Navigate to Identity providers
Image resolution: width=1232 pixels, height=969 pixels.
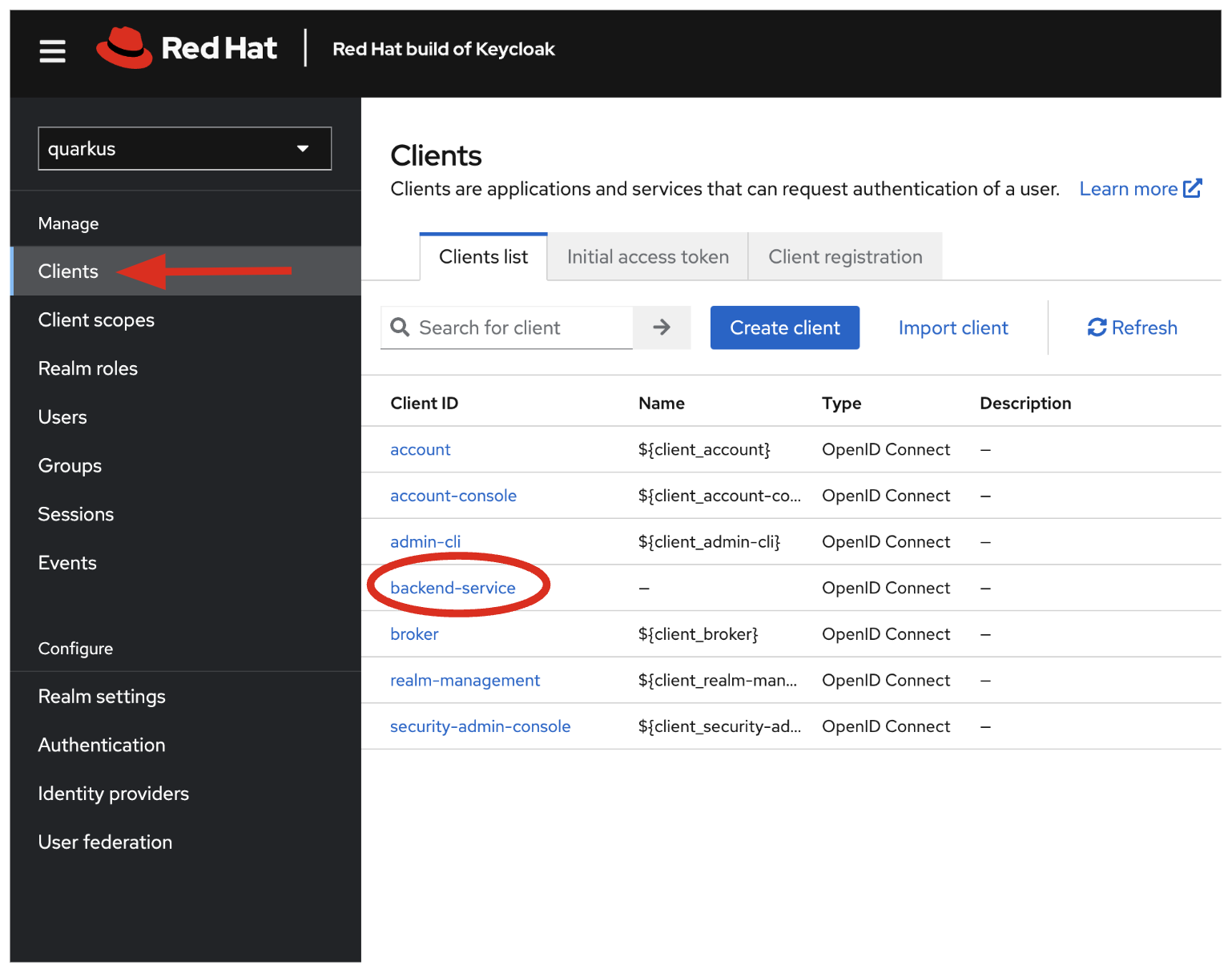click(x=114, y=794)
